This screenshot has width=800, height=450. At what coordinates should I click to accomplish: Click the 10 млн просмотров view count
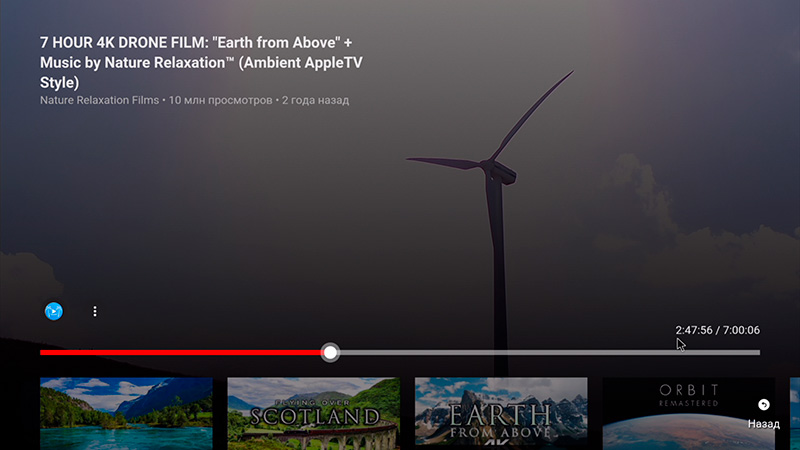[x=220, y=101]
